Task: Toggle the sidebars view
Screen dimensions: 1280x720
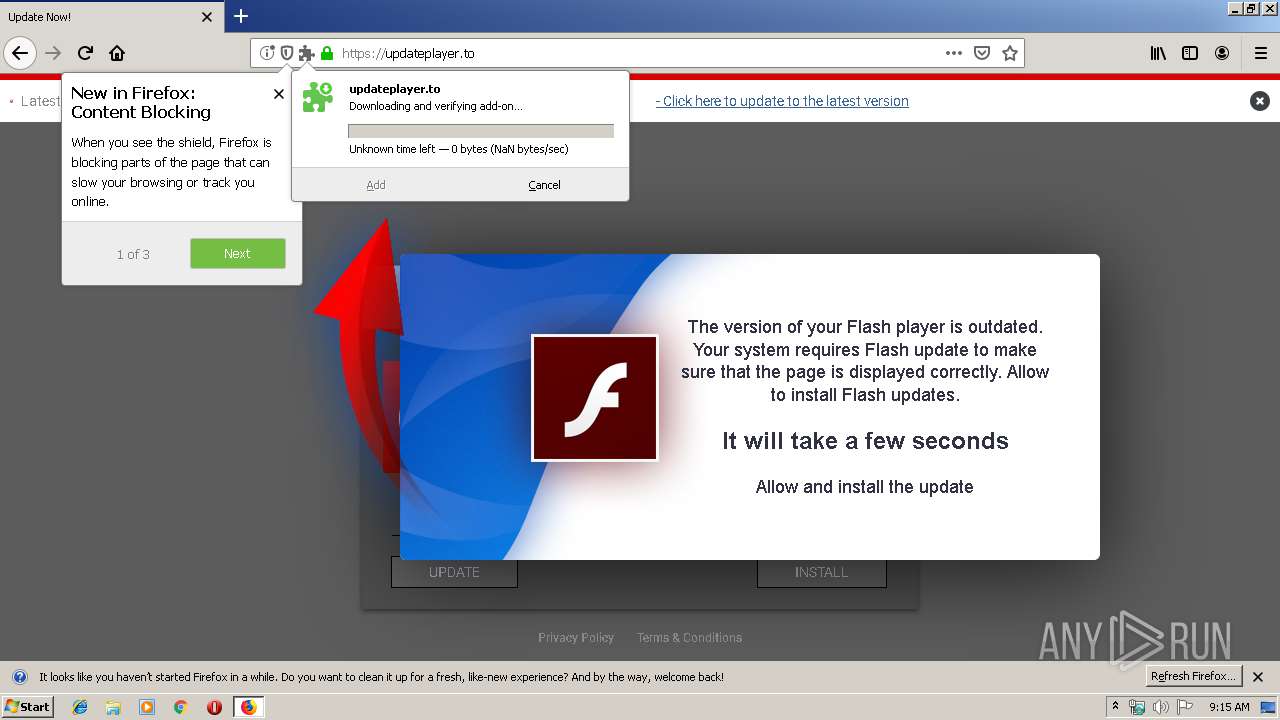Action: point(1190,53)
